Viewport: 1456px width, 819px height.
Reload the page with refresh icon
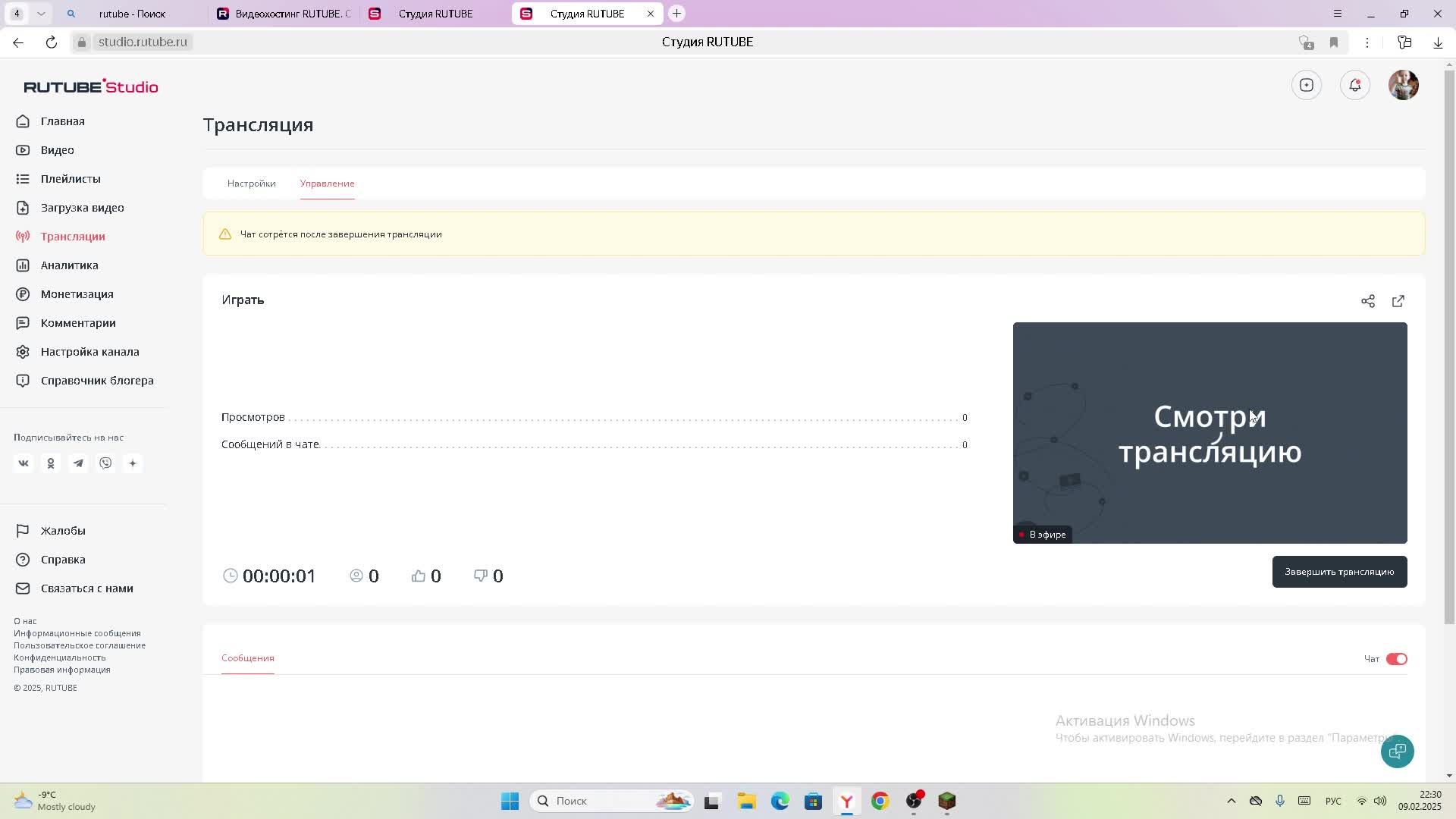click(52, 42)
